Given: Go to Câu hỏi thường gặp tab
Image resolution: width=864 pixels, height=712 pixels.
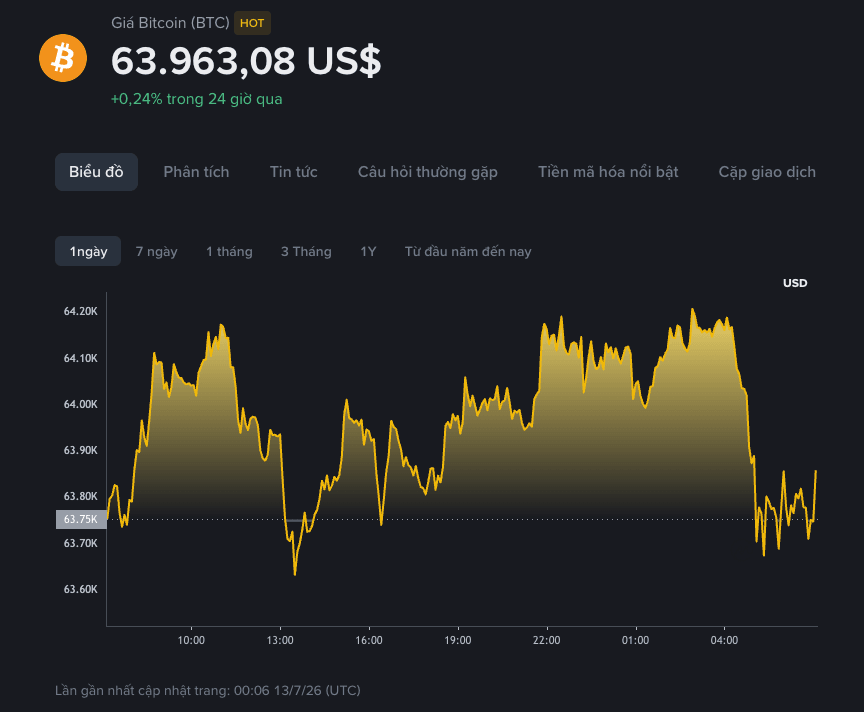Looking at the screenshot, I should [428, 172].
